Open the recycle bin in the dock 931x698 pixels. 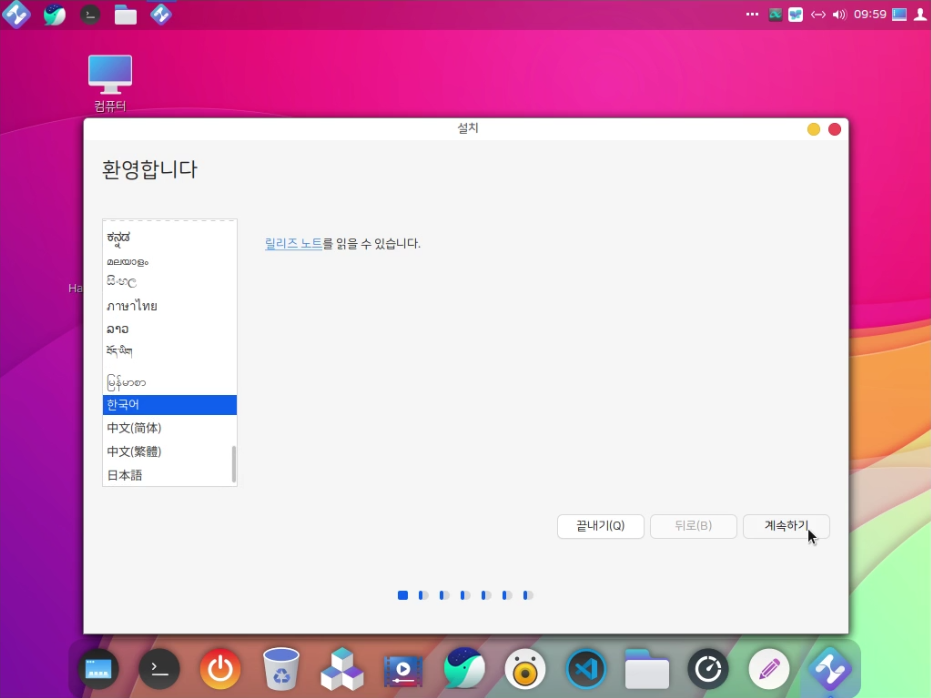(x=281, y=668)
